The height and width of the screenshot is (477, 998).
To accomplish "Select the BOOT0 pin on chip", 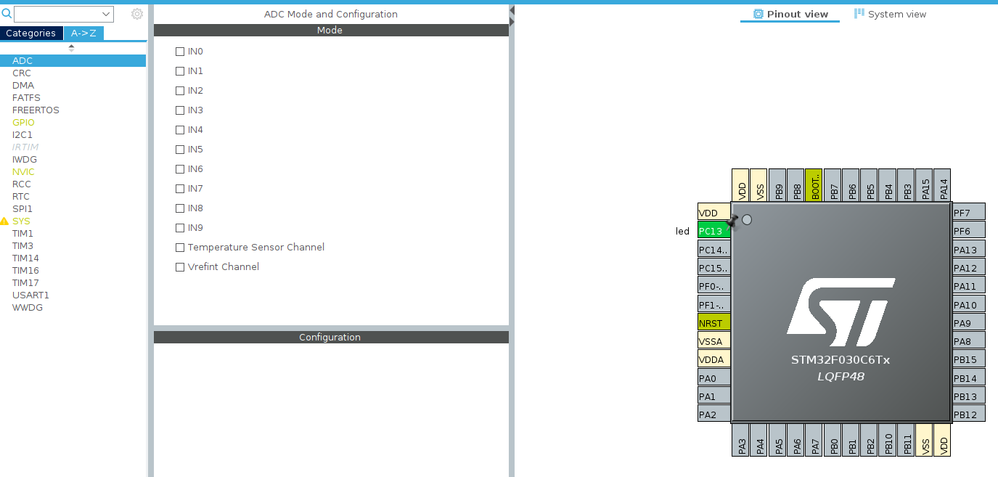I will 814,185.
